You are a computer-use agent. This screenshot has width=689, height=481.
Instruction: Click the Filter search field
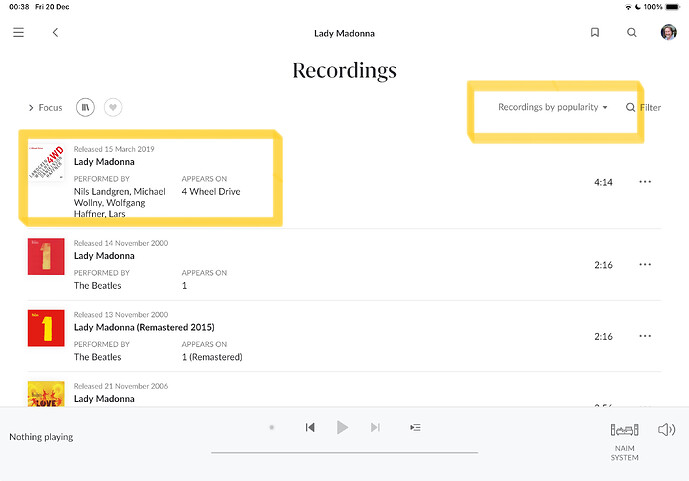tap(643, 108)
